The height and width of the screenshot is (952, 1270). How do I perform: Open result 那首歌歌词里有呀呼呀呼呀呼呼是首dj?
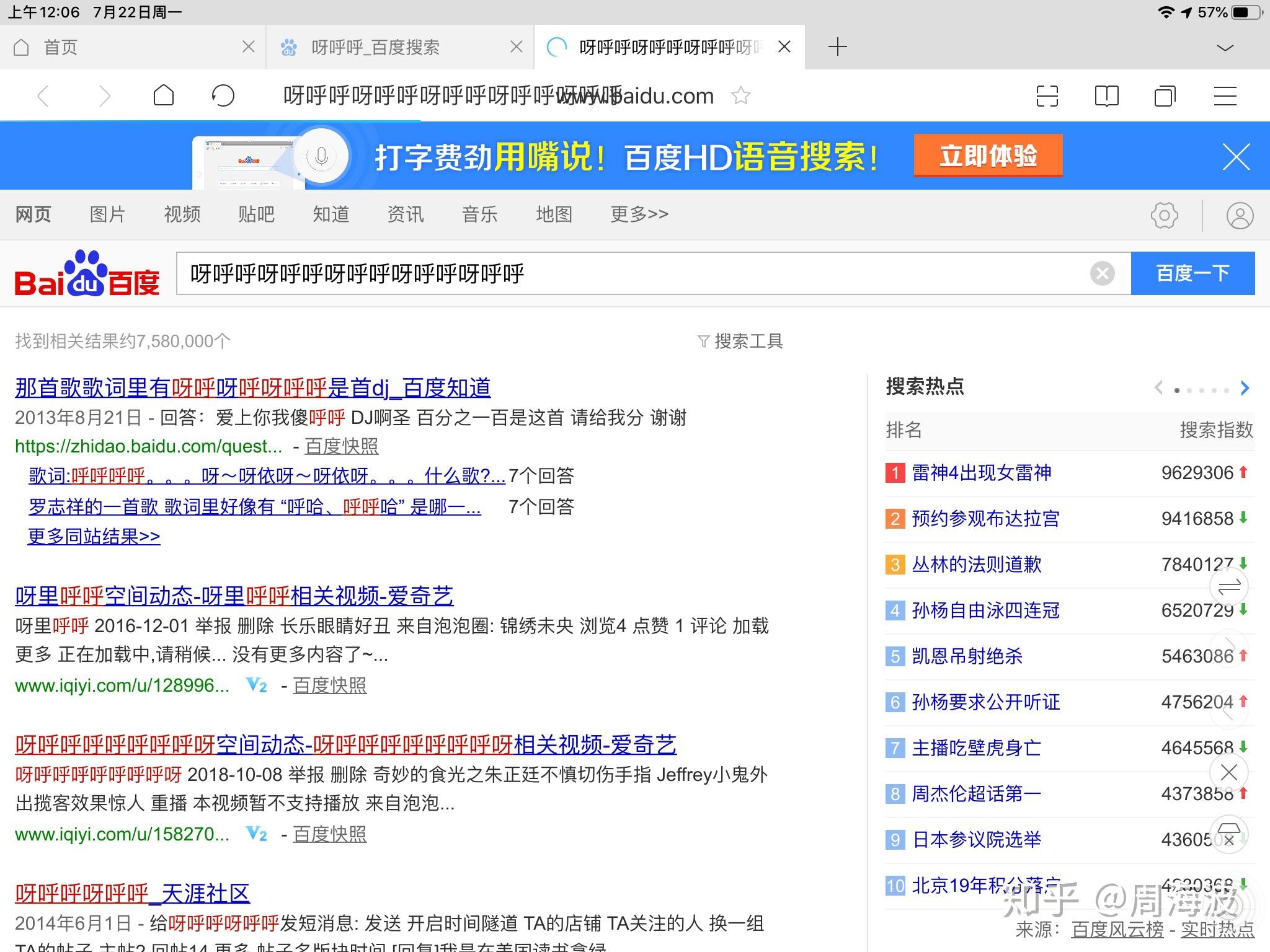[x=253, y=388]
